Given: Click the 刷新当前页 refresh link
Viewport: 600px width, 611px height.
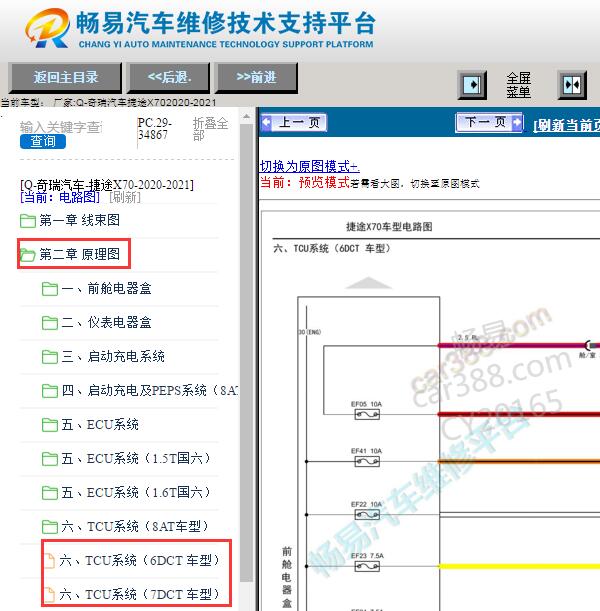Looking at the screenshot, I should click(566, 125).
